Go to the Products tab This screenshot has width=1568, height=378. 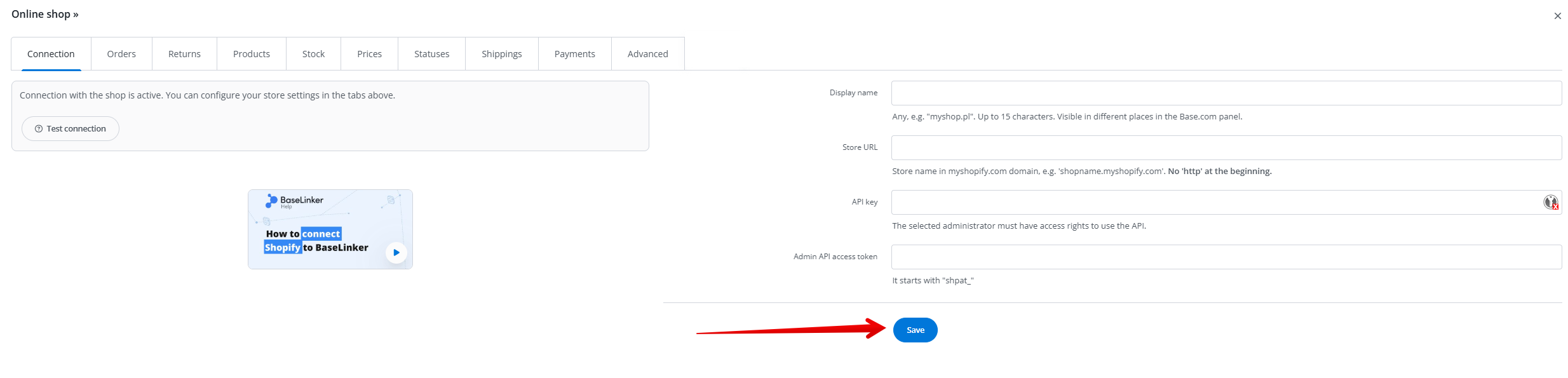(252, 54)
